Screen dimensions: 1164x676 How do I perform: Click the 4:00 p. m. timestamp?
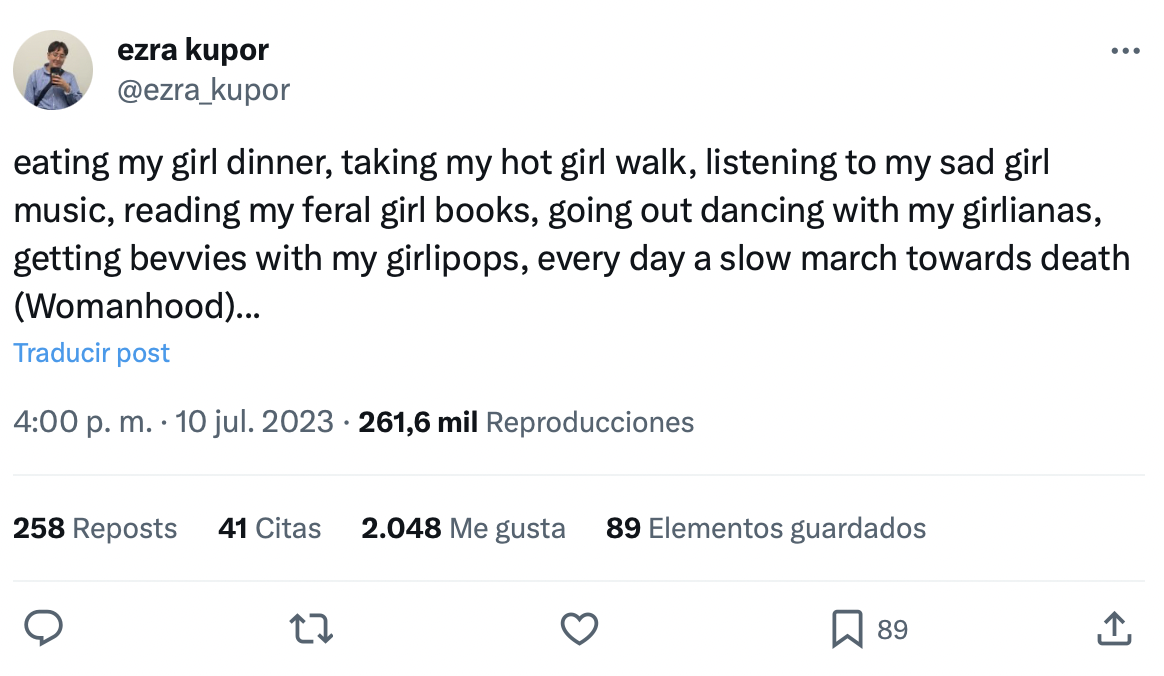point(82,422)
